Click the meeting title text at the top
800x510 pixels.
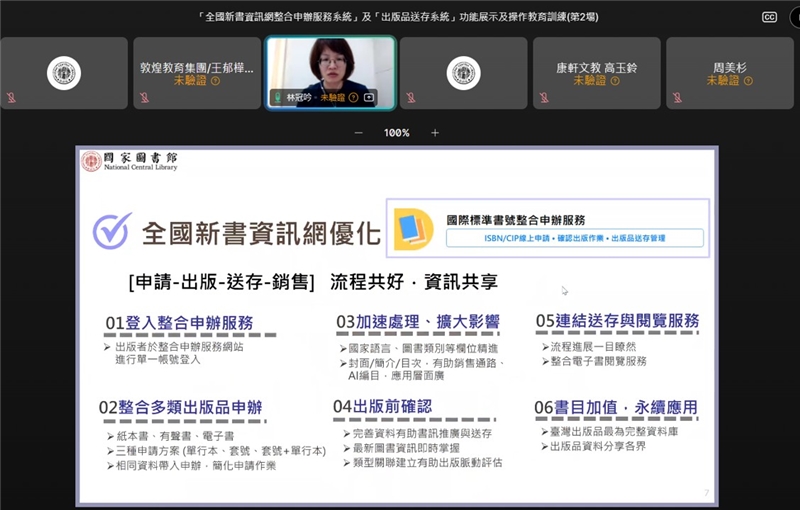[x=400, y=17]
